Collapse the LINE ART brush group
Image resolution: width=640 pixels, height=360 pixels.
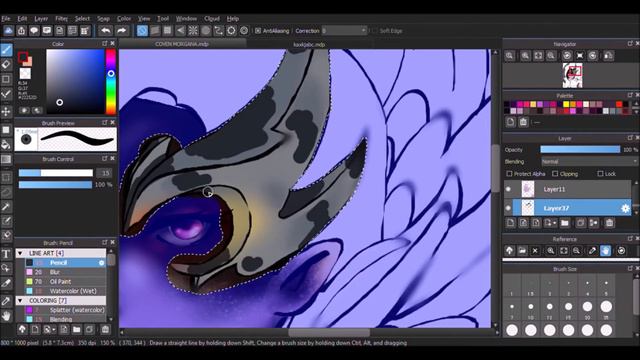click(20, 253)
